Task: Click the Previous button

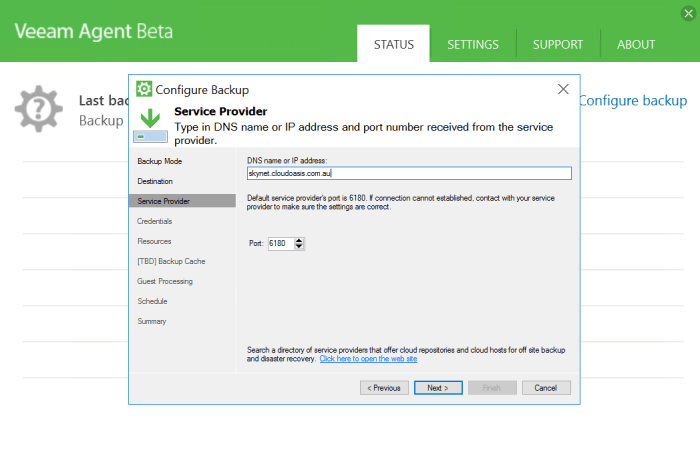Action: (x=384, y=388)
